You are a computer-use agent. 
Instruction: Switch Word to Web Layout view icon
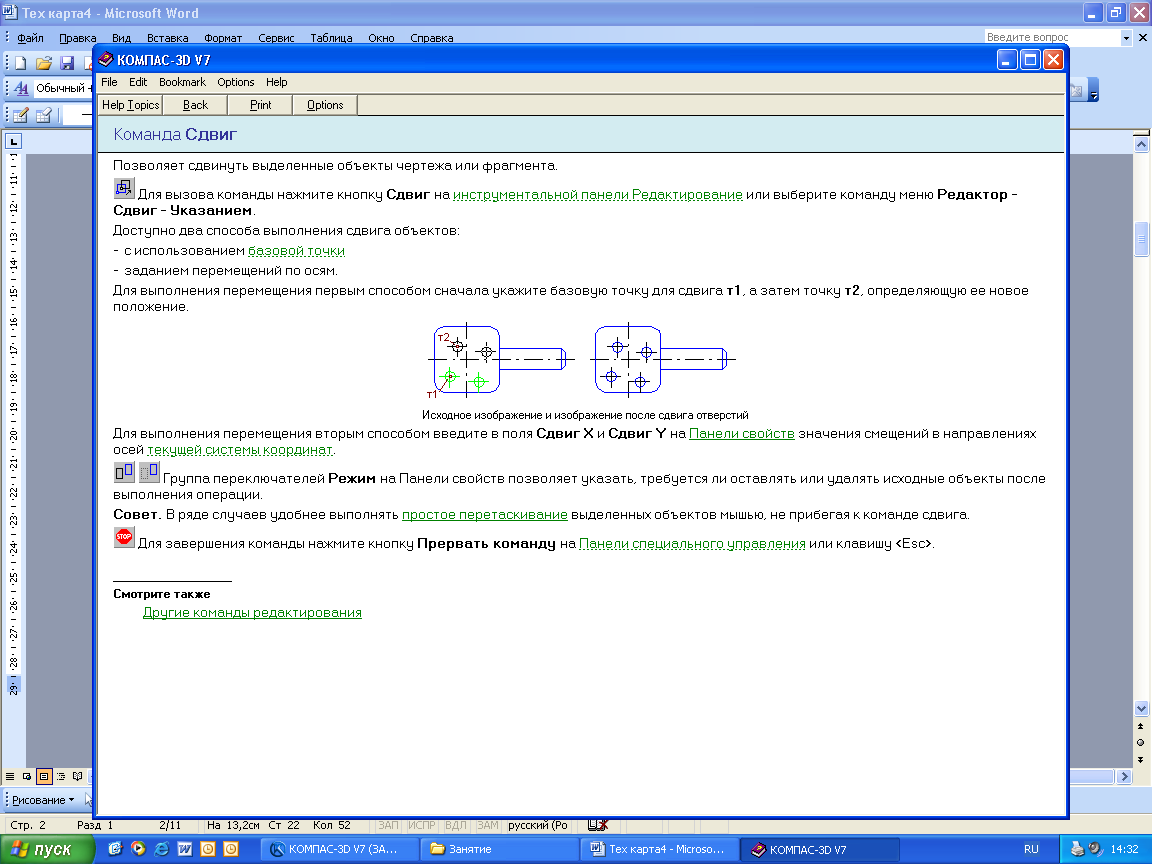coord(27,776)
